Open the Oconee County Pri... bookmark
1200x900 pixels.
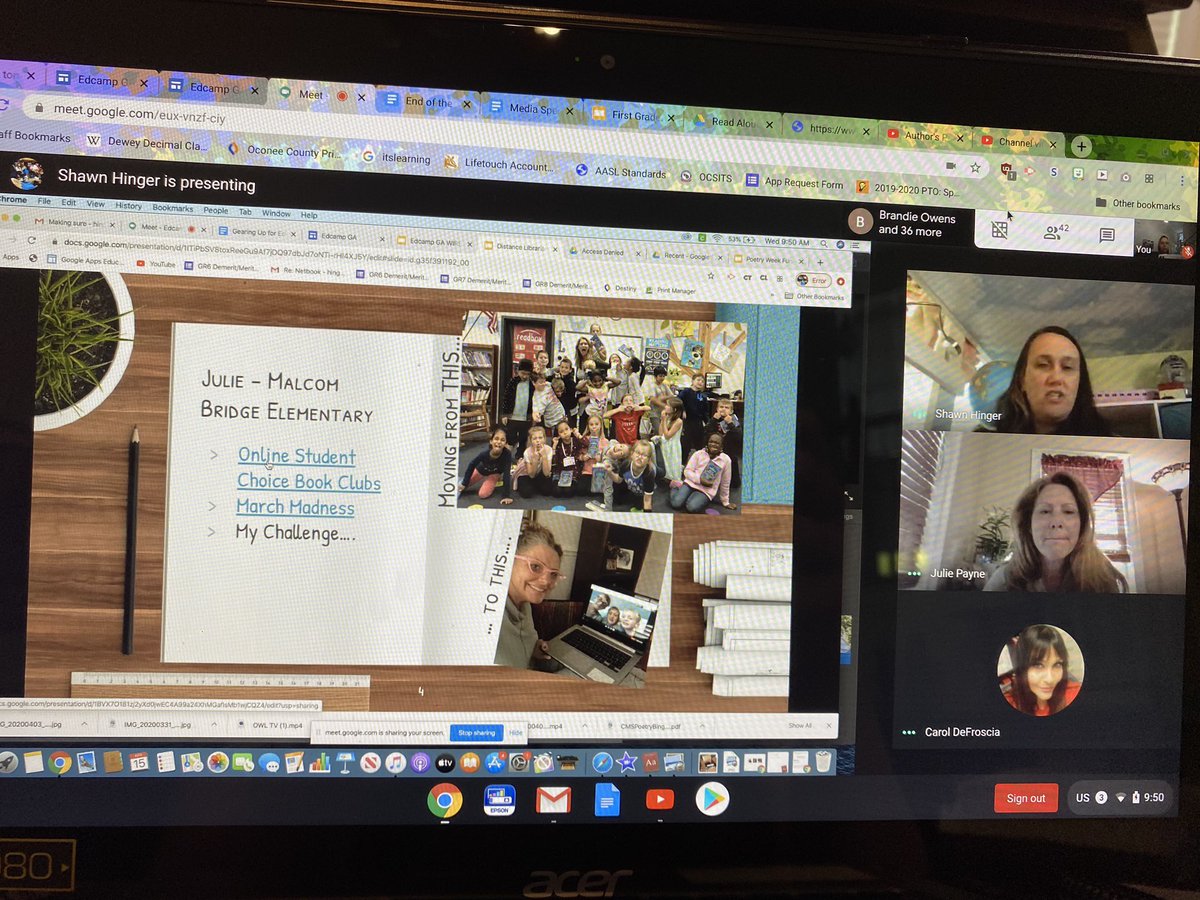(x=287, y=151)
